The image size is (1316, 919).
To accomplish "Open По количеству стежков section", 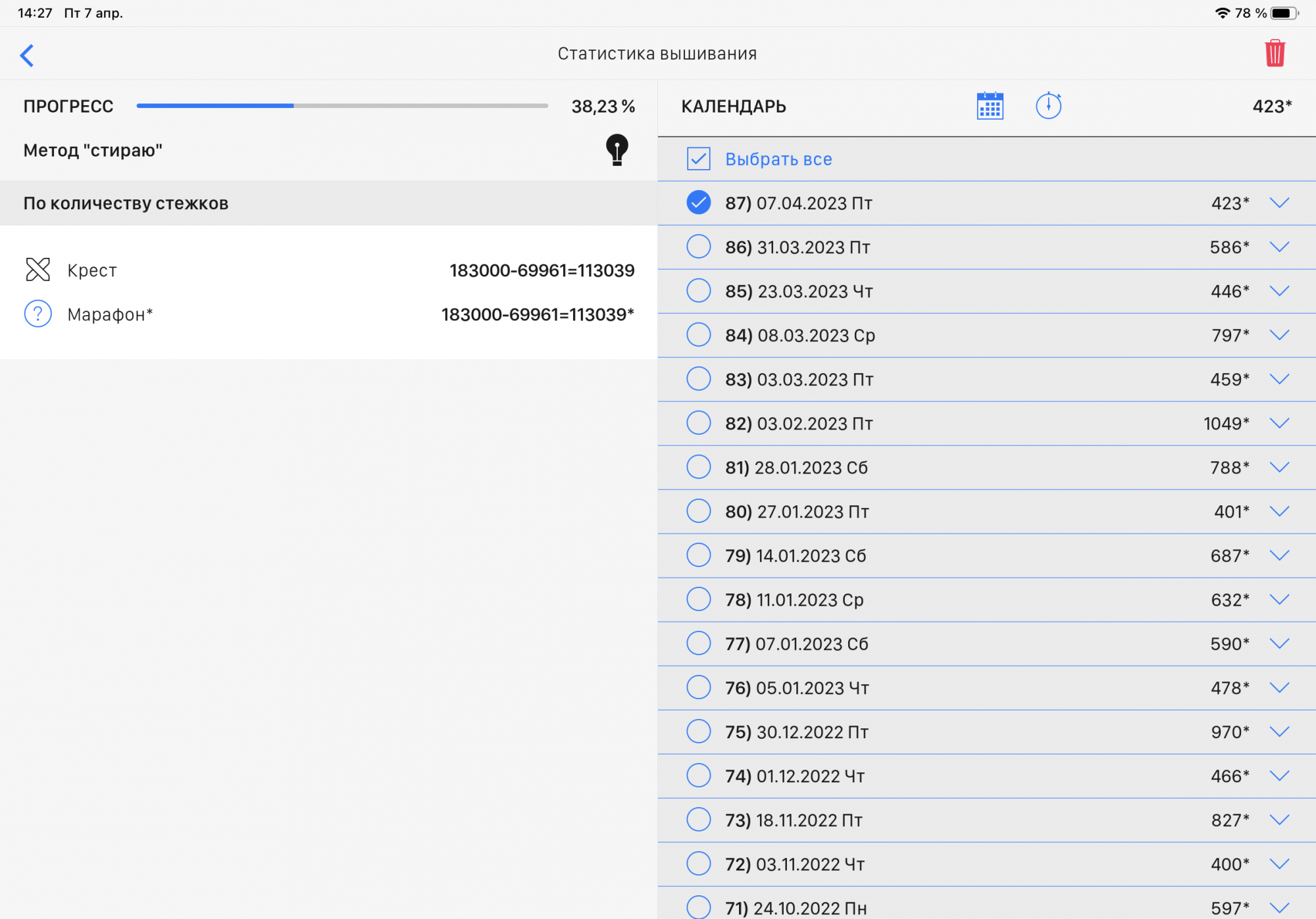I will [x=126, y=203].
